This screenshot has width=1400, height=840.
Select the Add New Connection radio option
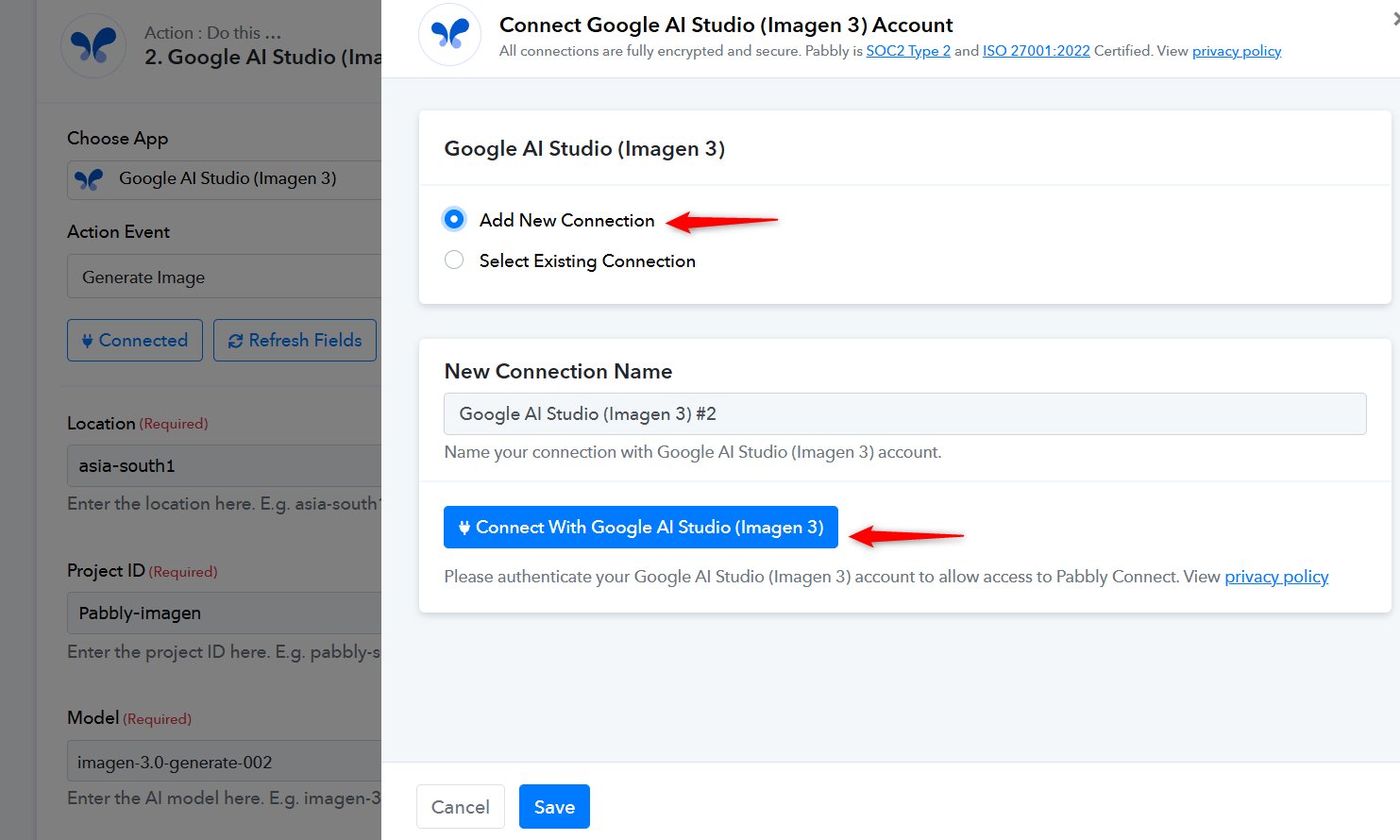pos(454,220)
